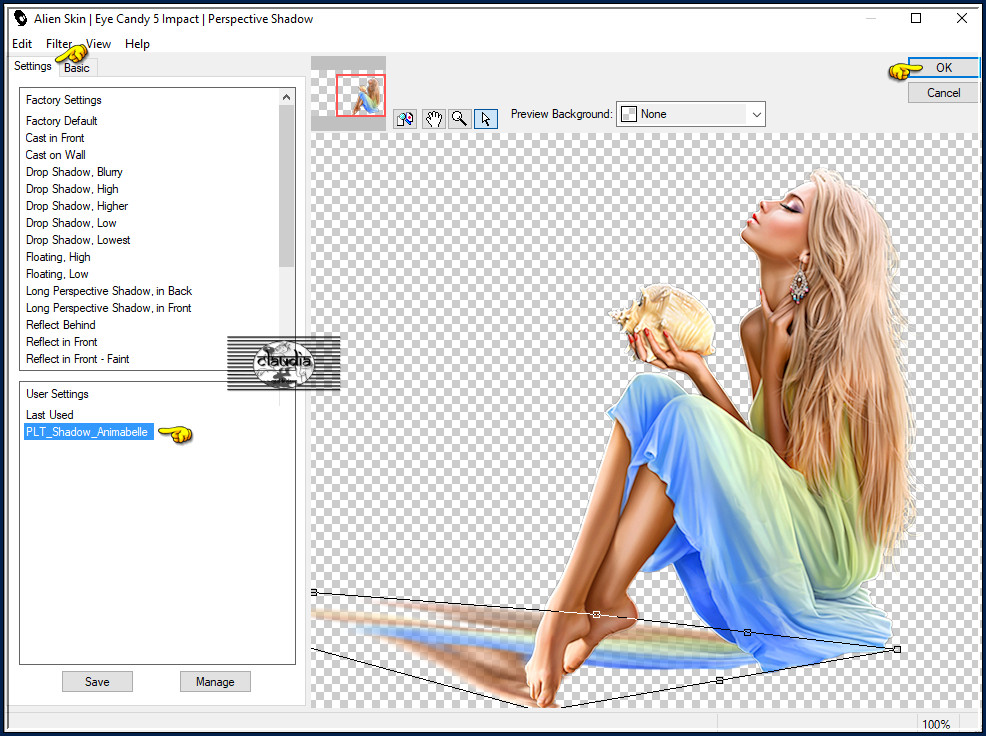Click the 100% zoom level in status bar

click(936, 725)
